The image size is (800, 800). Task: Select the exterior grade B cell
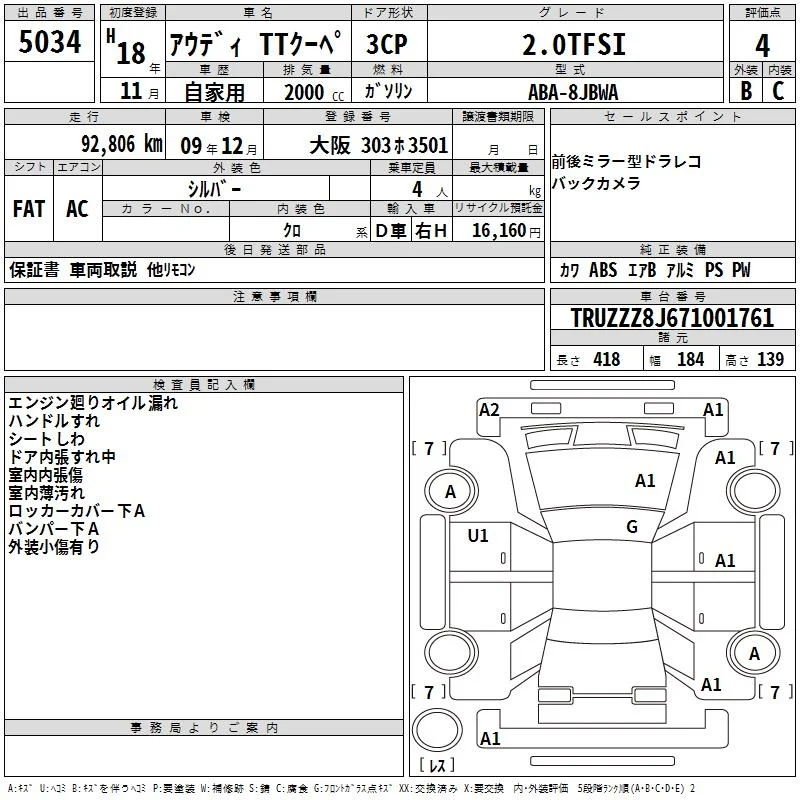point(746,91)
